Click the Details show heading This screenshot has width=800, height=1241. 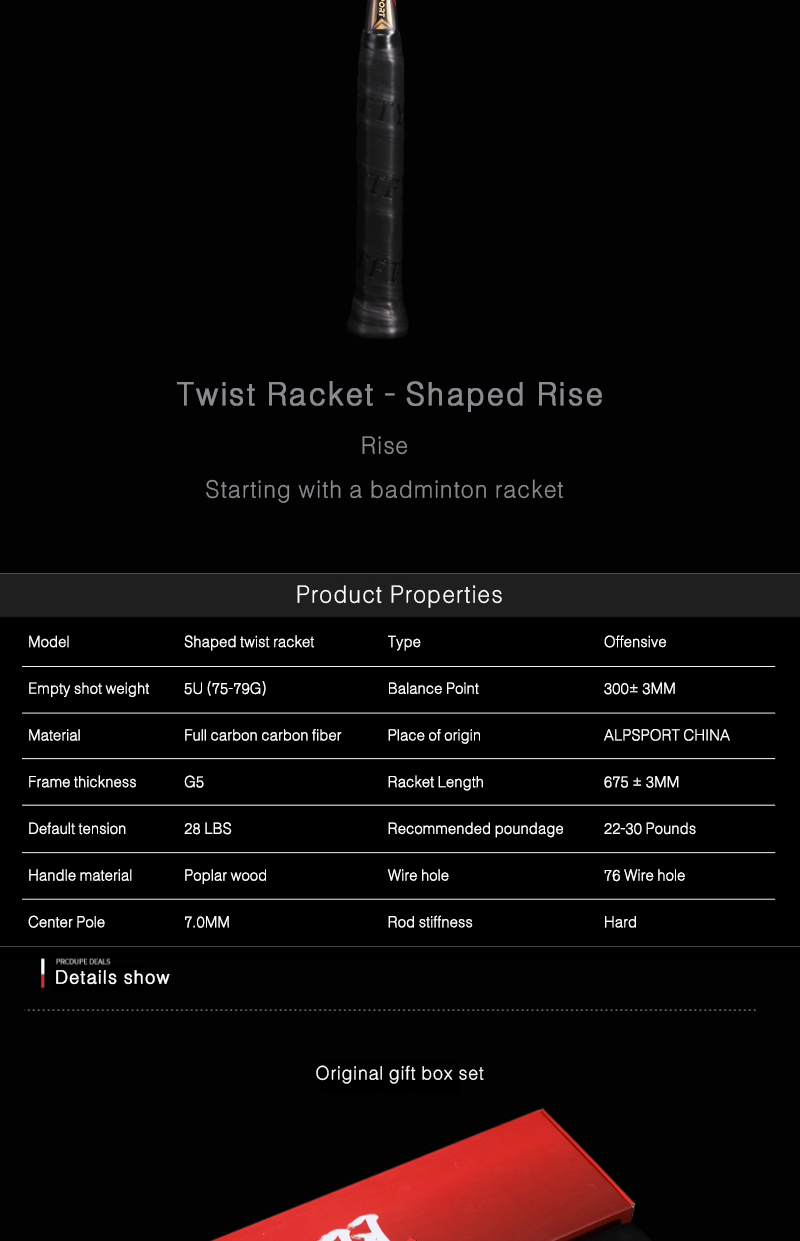tap(112, 978)
